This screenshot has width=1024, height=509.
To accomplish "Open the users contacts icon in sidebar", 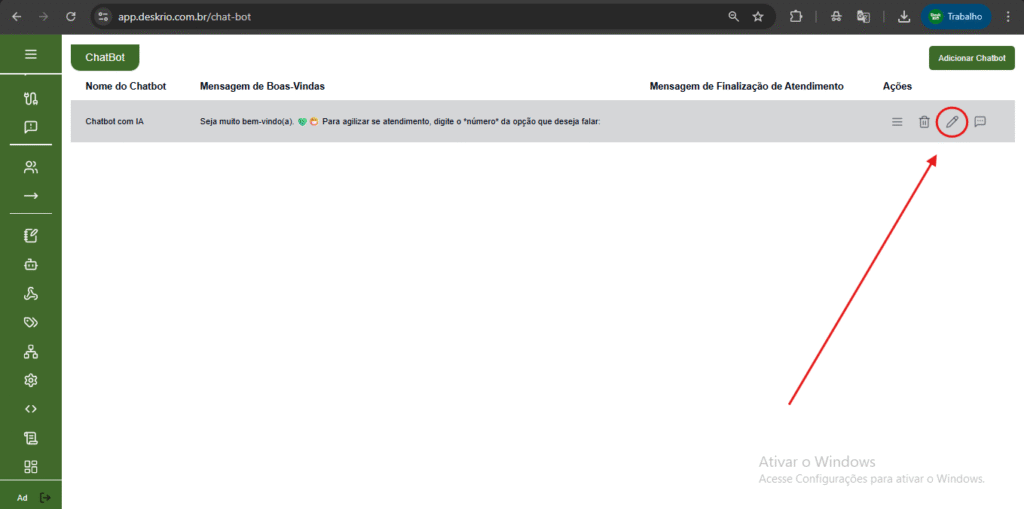I will [x=31, y=167].
